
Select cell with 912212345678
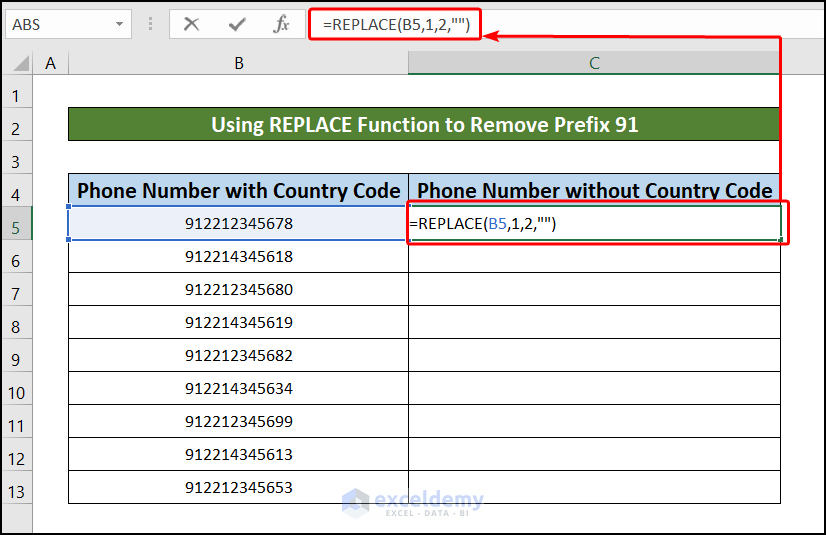[239, 223]
